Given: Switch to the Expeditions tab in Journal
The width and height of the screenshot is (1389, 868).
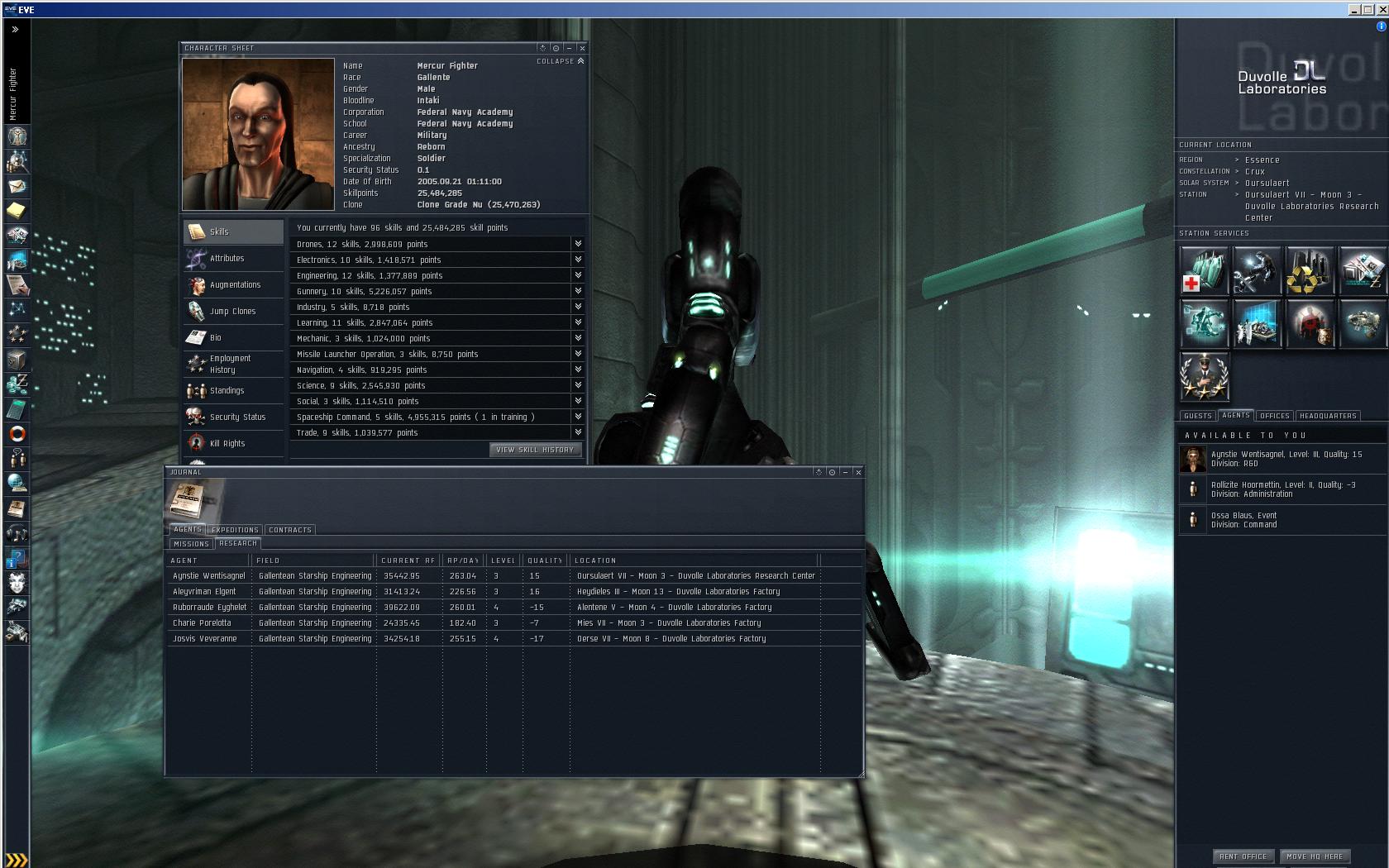Looking at the screenshot, I should click(x=235, y=530).
